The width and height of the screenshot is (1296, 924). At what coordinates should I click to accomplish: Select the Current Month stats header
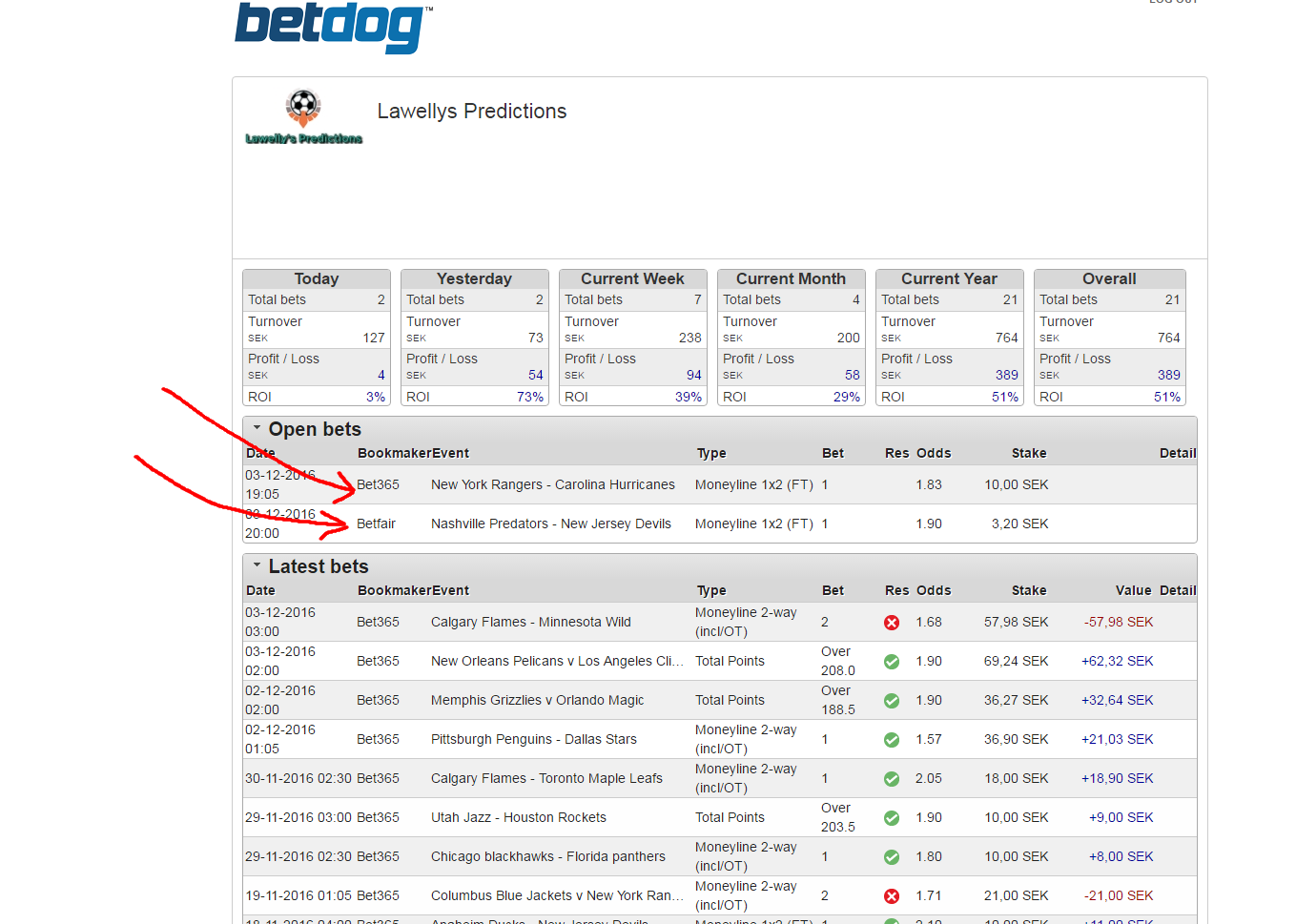point(792,278)
